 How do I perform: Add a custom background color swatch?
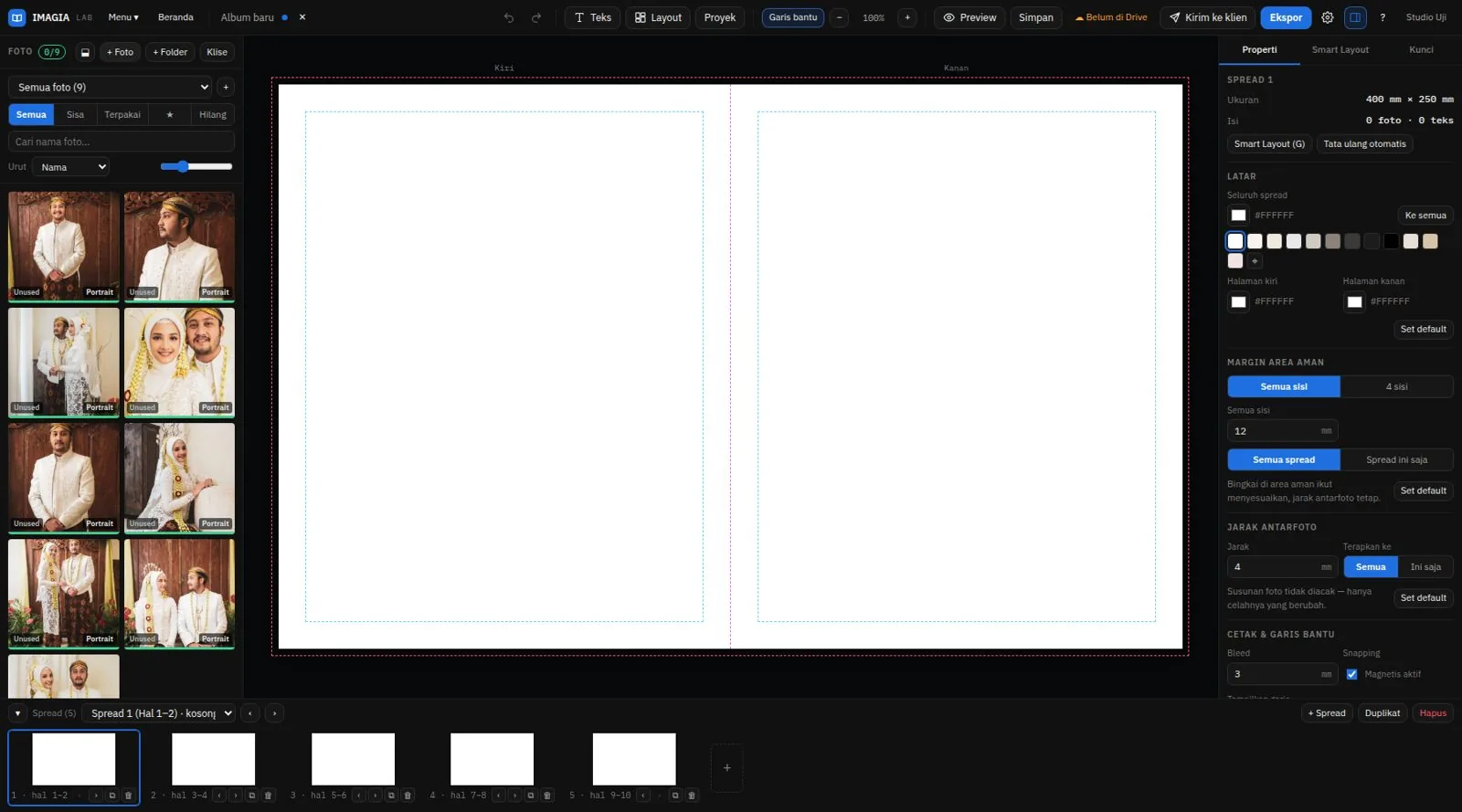[1255, 261]
